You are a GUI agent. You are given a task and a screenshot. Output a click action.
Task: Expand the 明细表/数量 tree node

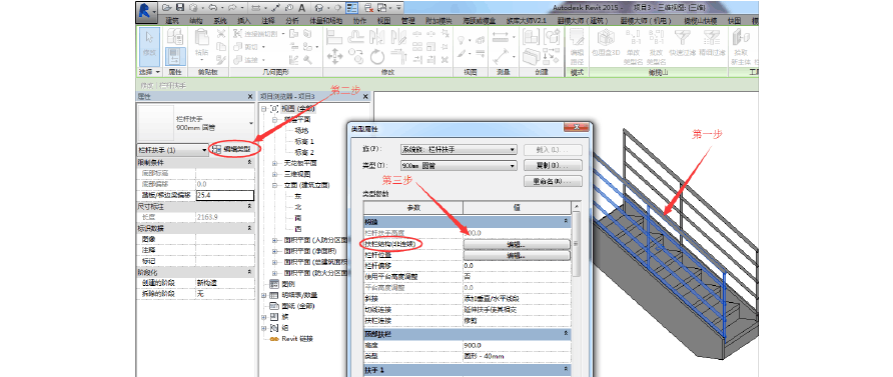click(x=264, y=295)
